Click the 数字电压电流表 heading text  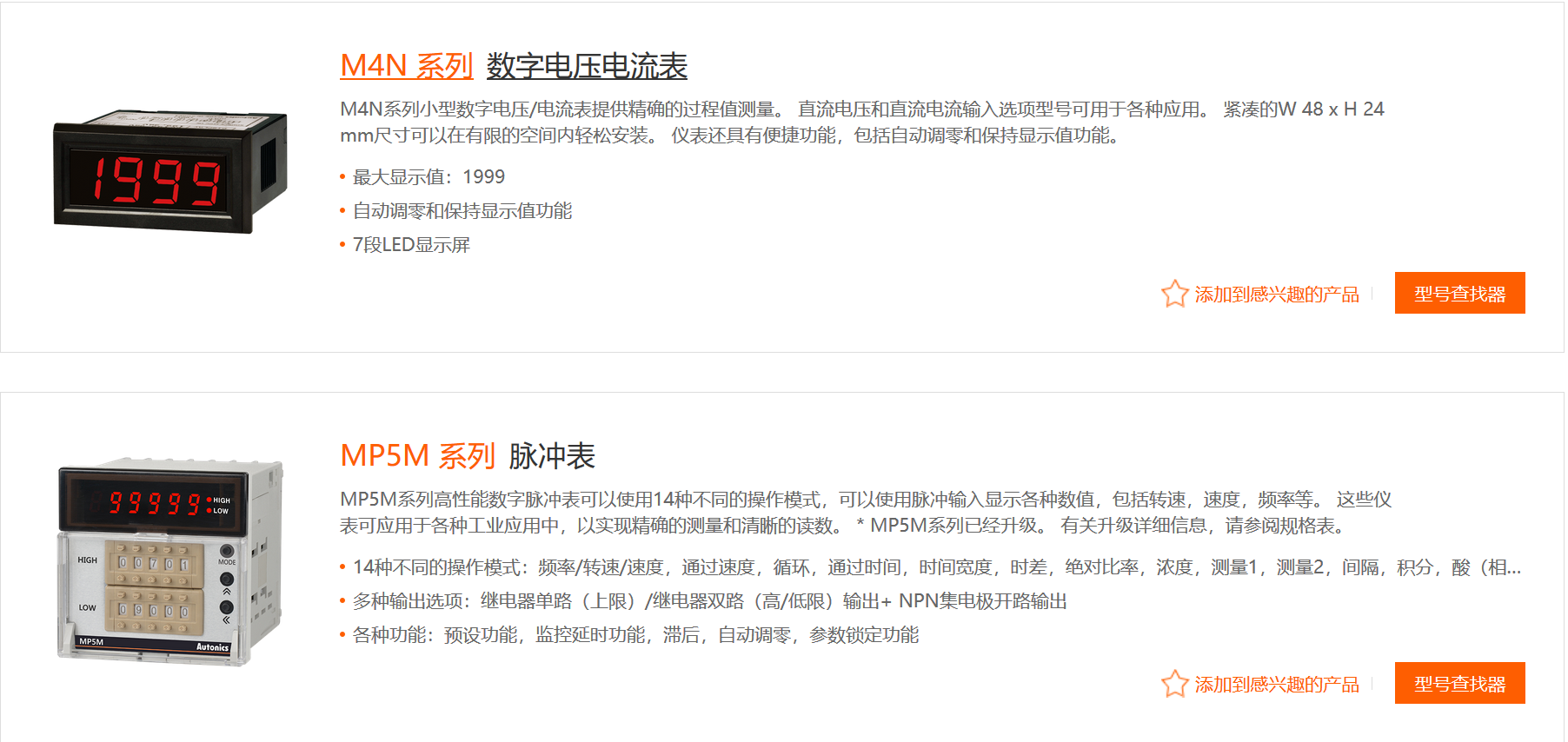pos(587,66)
